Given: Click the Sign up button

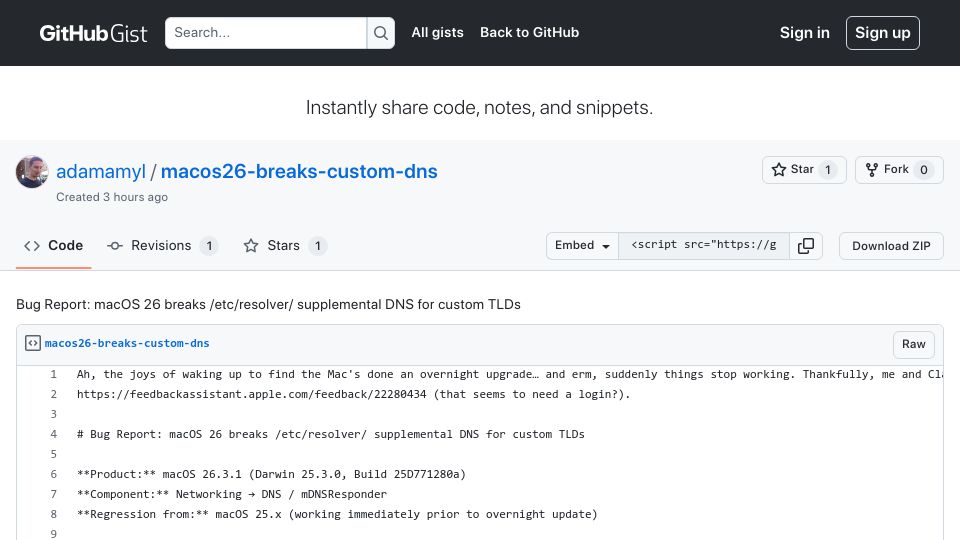Looking at the screenshot, I should (882, 33).
